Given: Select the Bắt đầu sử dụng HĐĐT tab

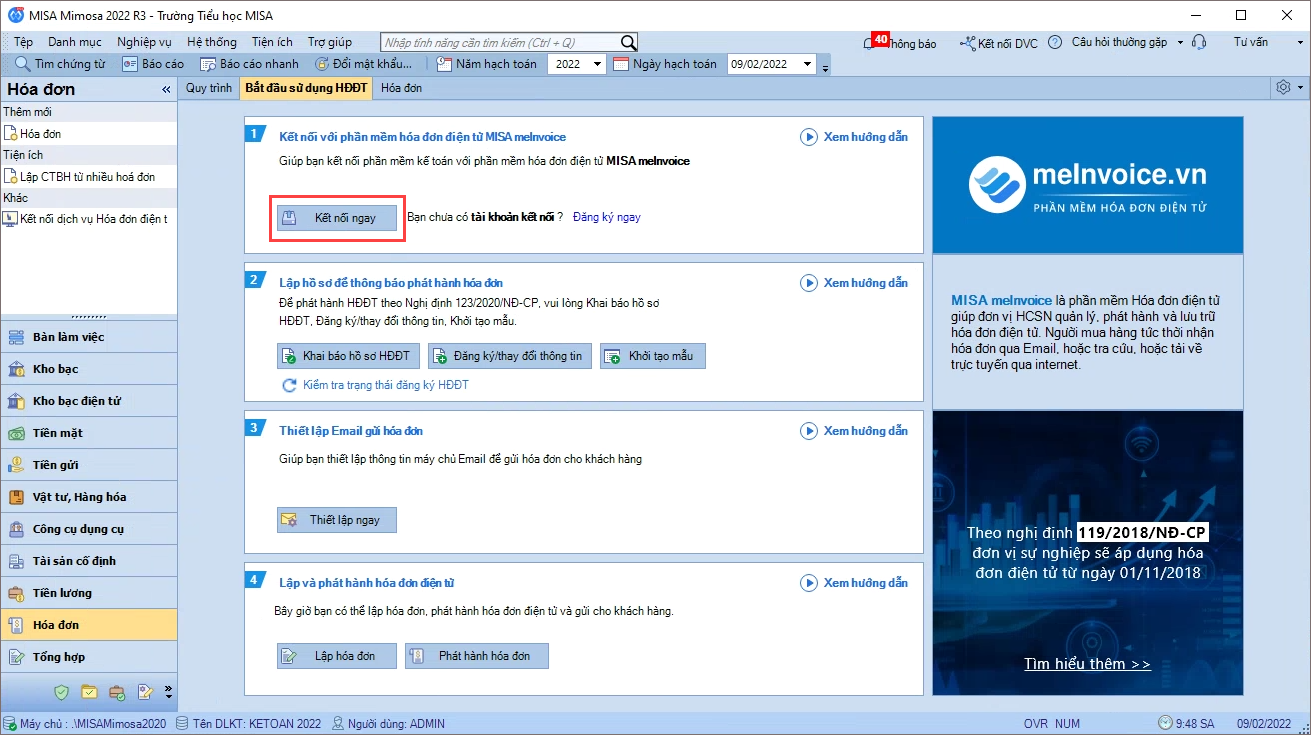Looking at the screenshot, I should [306, 88].
